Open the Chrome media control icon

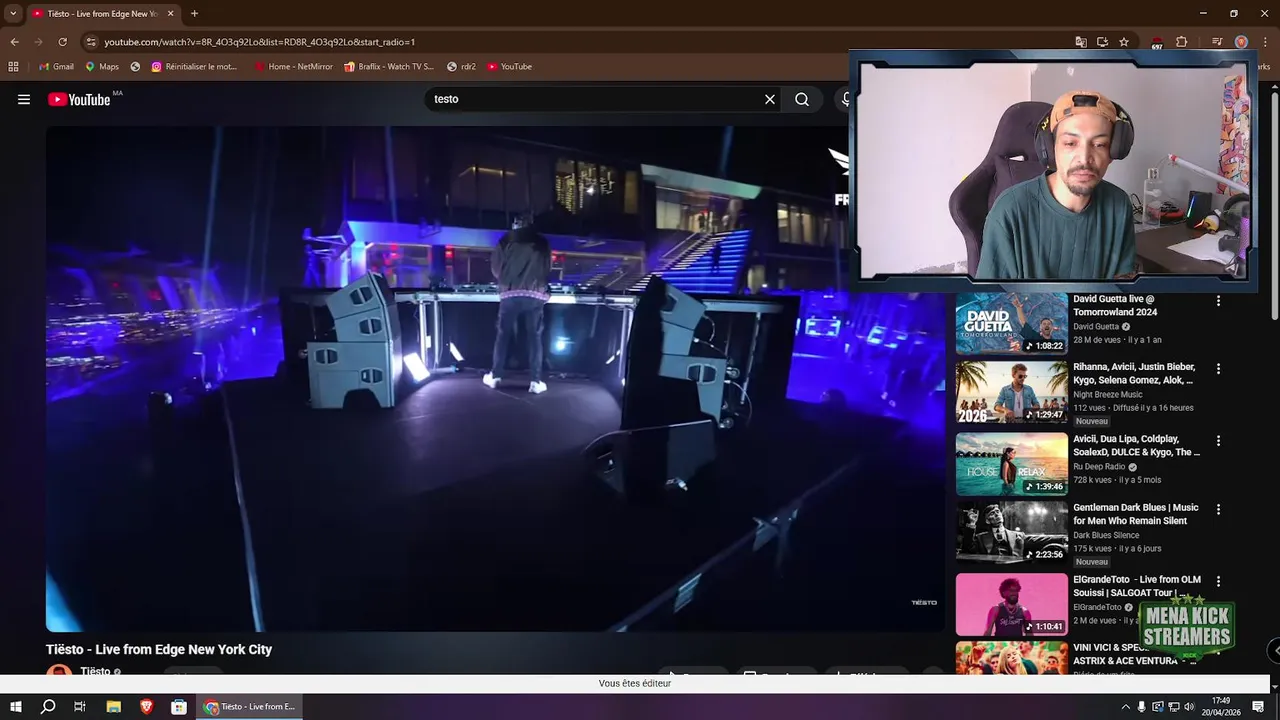1217,42
